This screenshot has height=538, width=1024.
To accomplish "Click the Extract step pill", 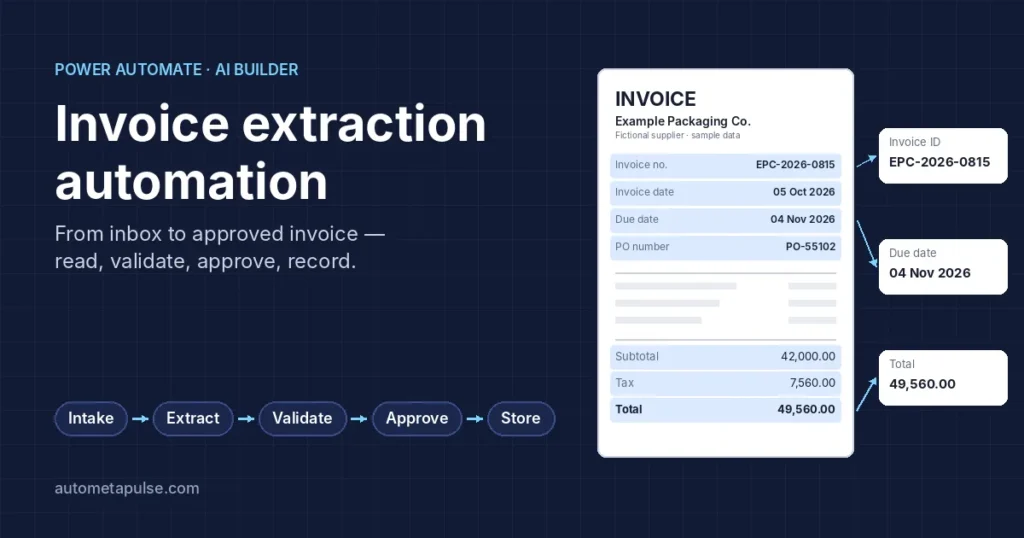I will pyautogui.click(x=193, y=419).
